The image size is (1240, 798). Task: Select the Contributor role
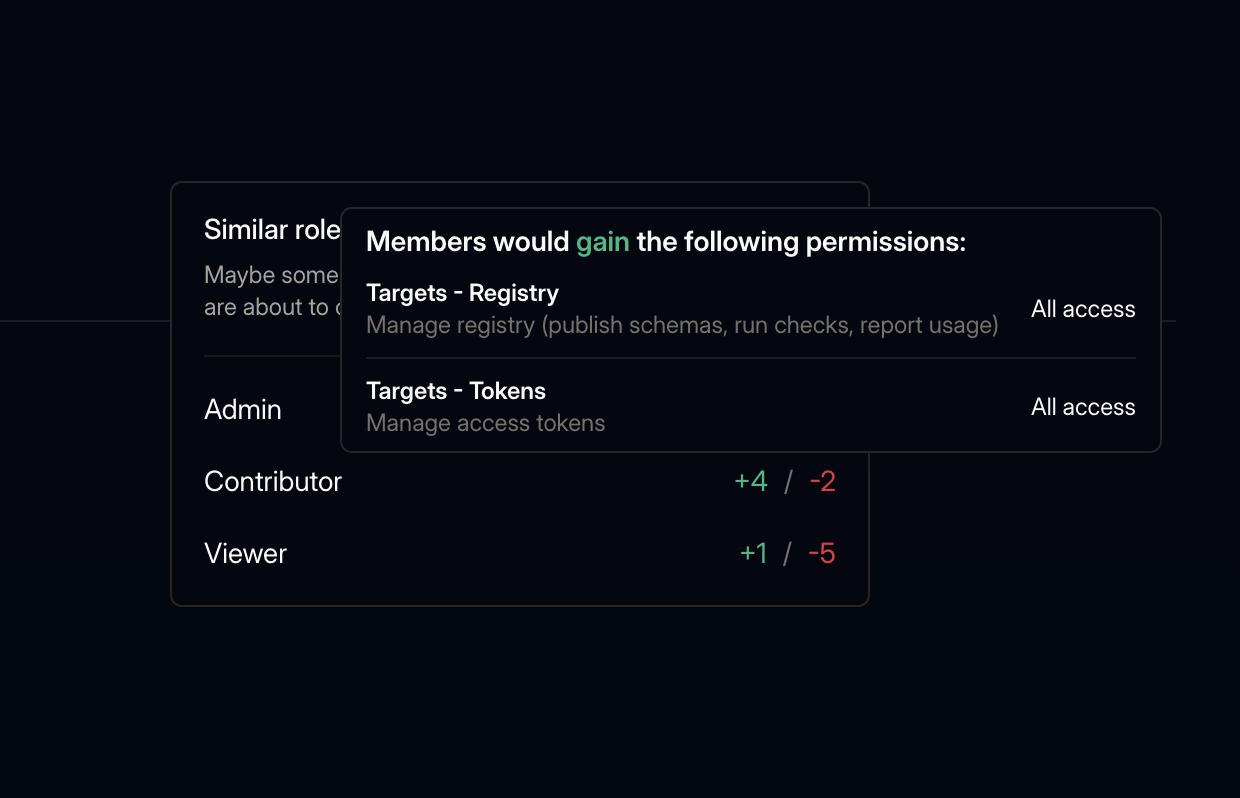[x=273, y=481]
